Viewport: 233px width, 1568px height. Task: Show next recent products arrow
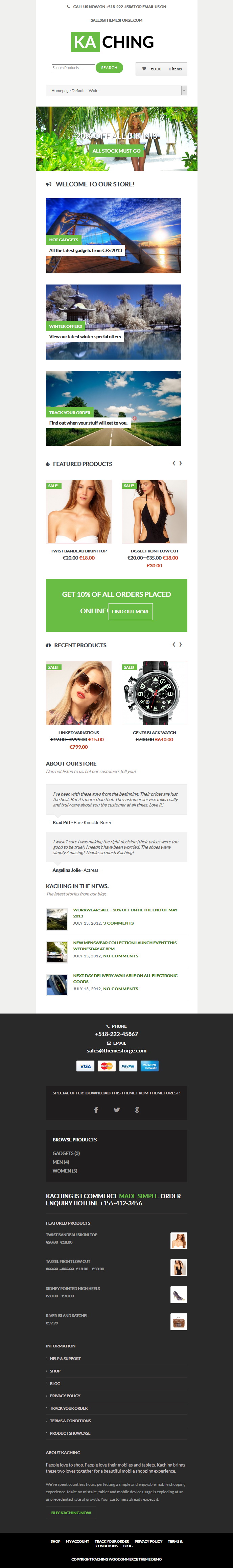(181, 644)
